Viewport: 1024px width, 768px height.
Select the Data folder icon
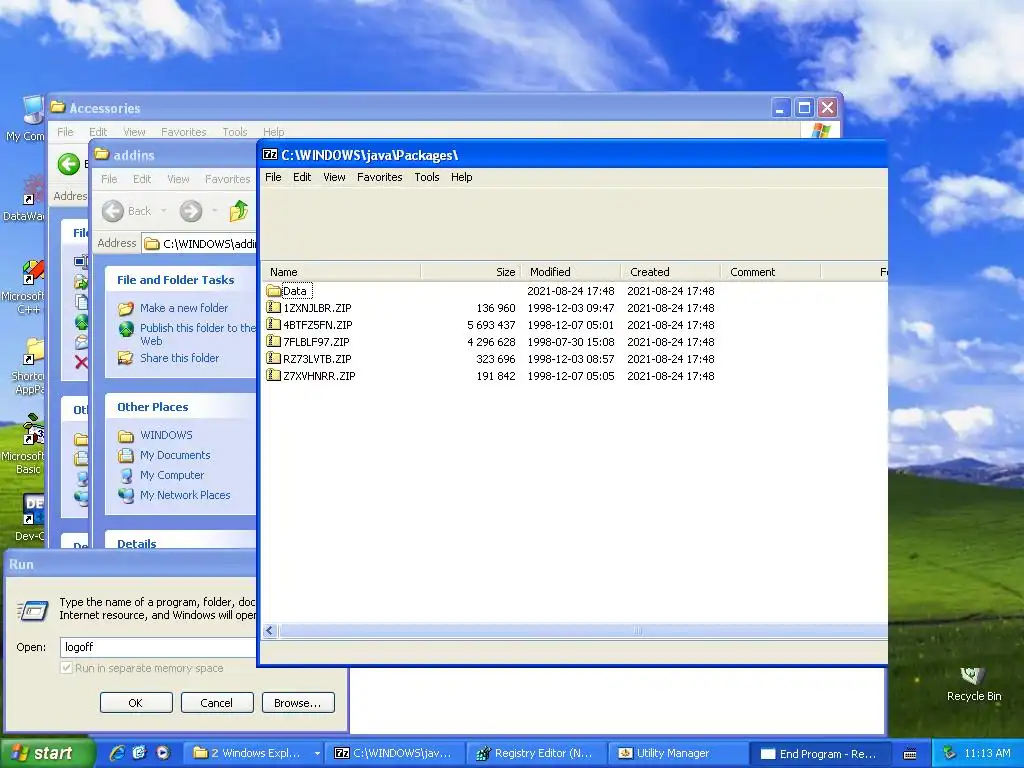274,291
